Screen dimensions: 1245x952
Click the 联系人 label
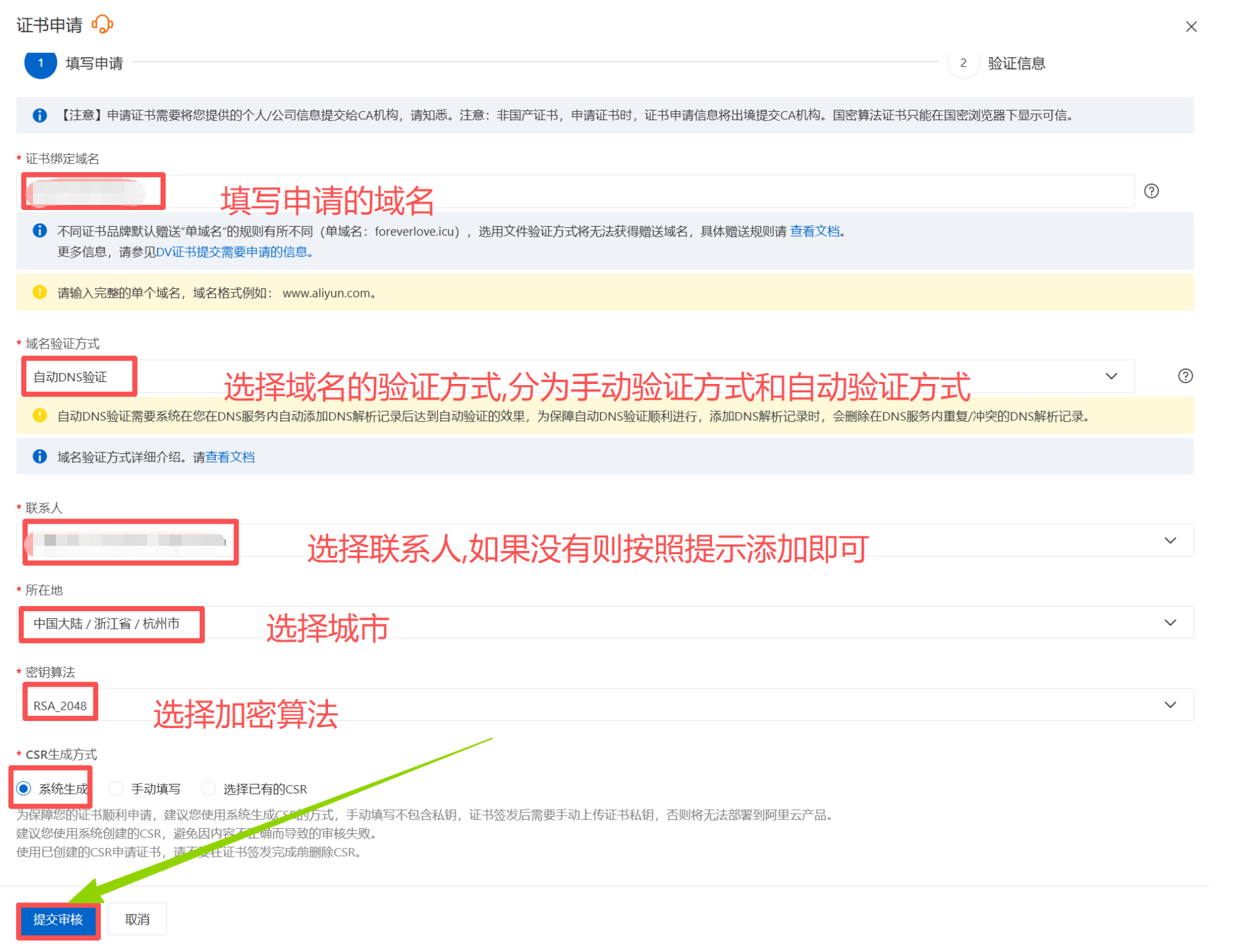(x=44, y=508)
